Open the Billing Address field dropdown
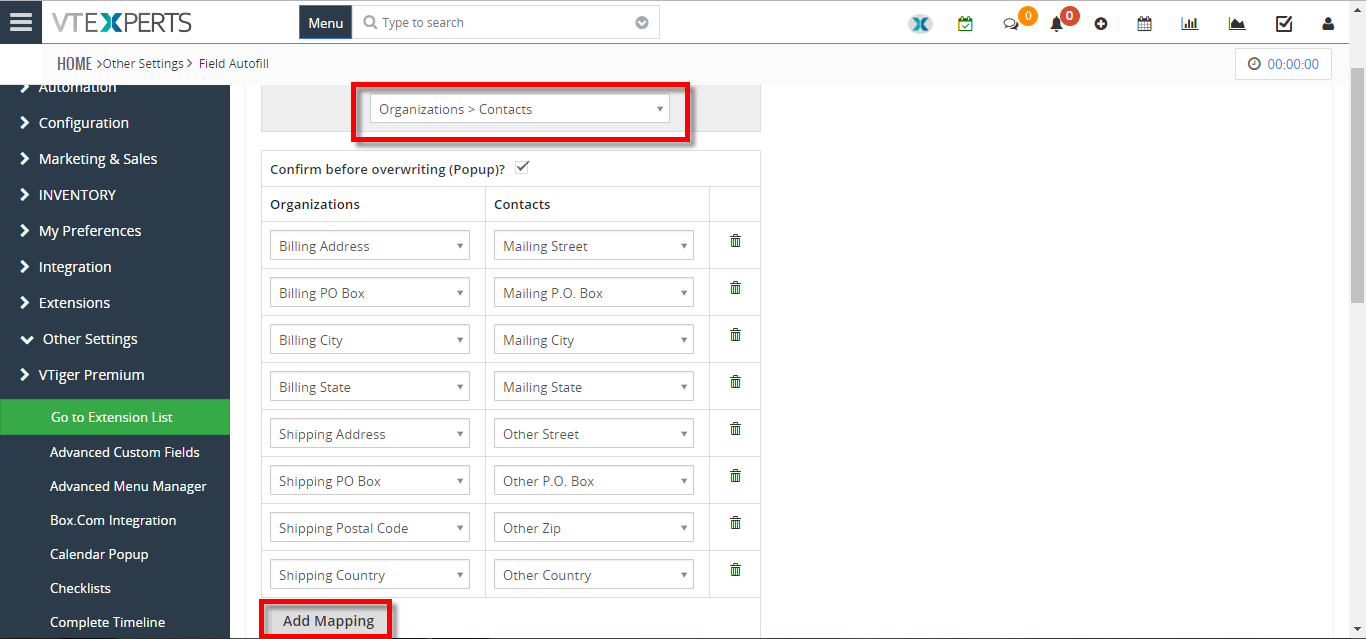Viewport: 1366px width, 639px height. point(370,246)
